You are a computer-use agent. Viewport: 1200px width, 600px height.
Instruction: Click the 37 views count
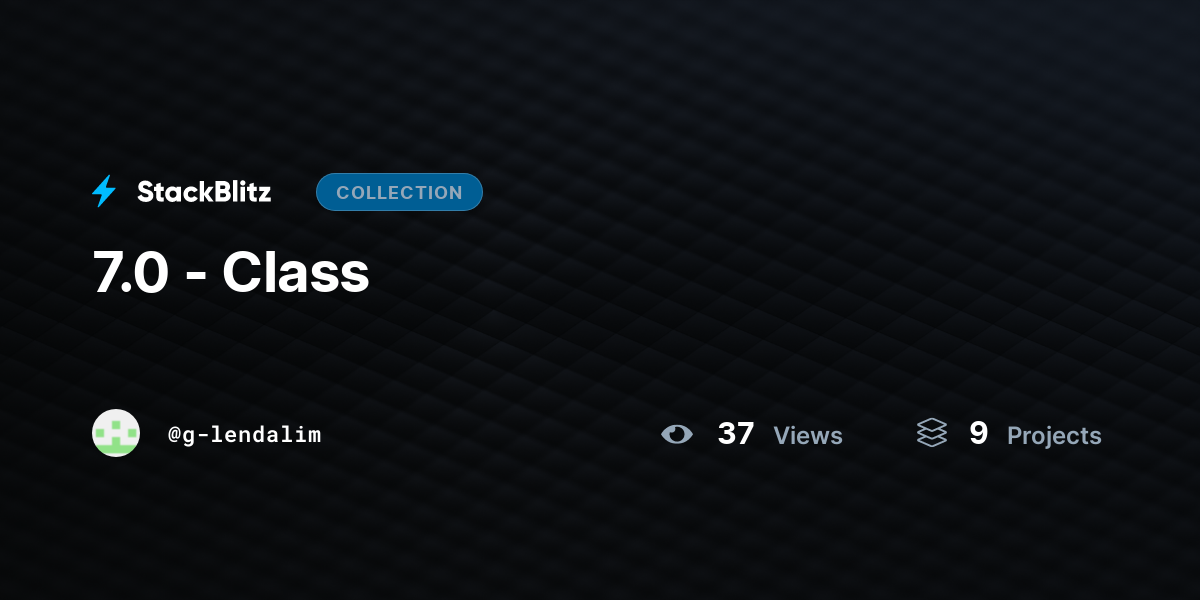pos(736,434)
